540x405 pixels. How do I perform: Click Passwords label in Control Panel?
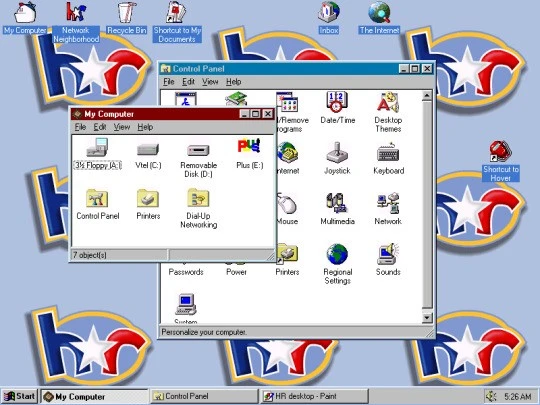[186, 272]
